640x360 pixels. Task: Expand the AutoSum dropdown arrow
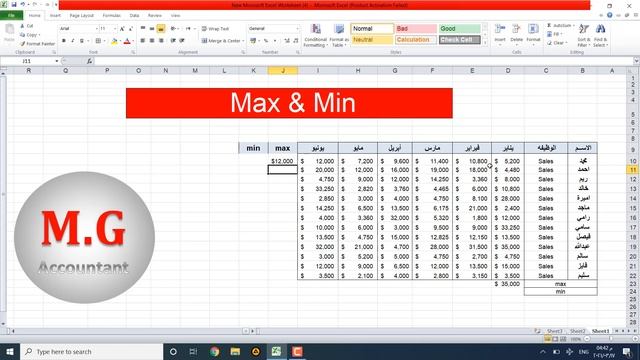tap(573, 26)
